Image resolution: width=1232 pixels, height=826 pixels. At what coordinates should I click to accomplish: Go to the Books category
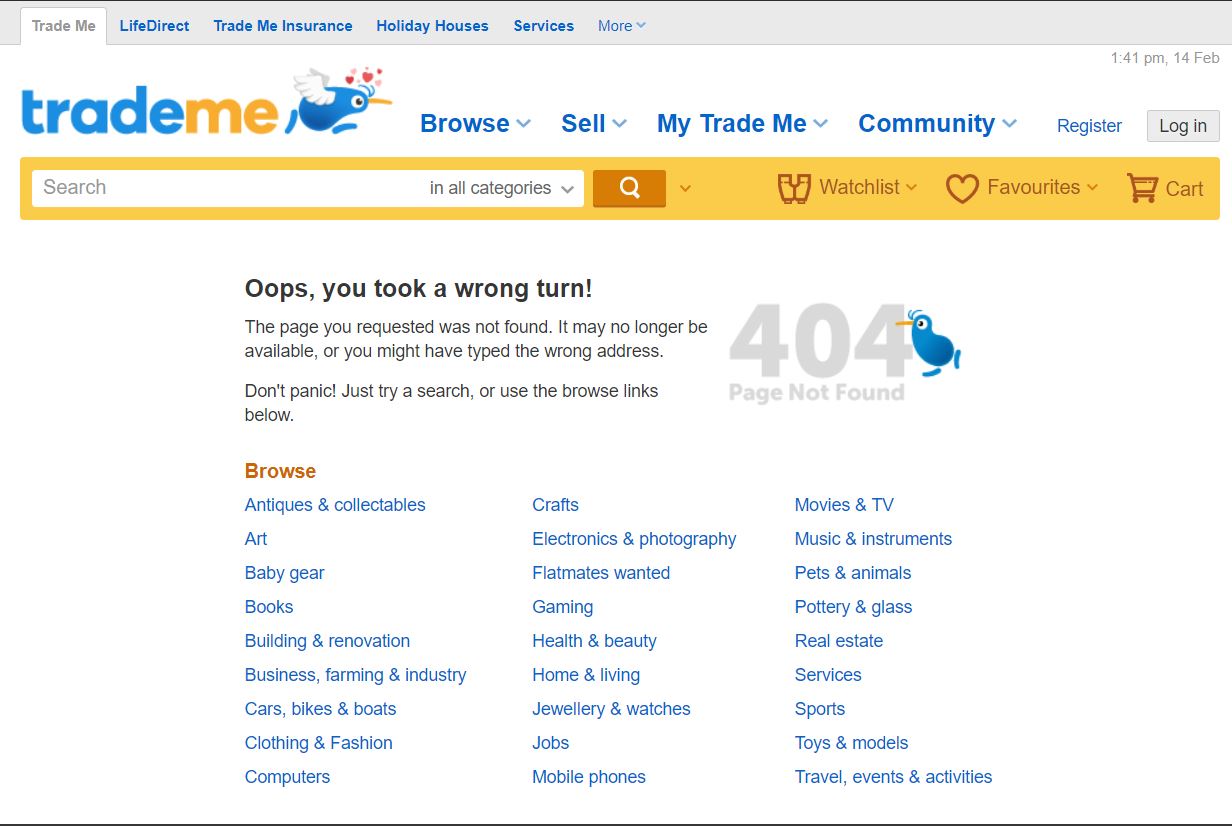[x=269, y=607]
